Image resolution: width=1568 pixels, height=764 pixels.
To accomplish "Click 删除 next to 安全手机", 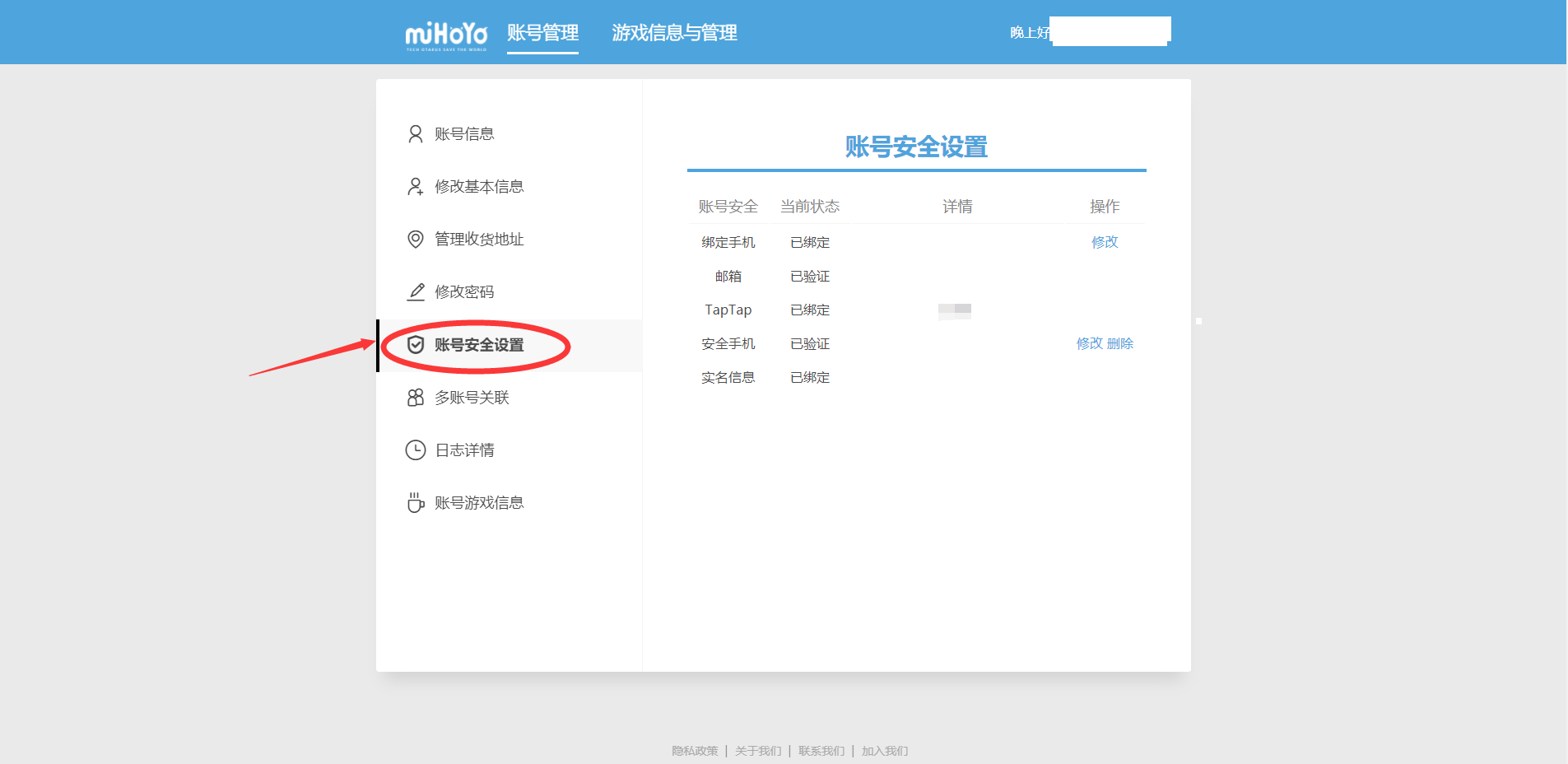I will click(1121, 343).
